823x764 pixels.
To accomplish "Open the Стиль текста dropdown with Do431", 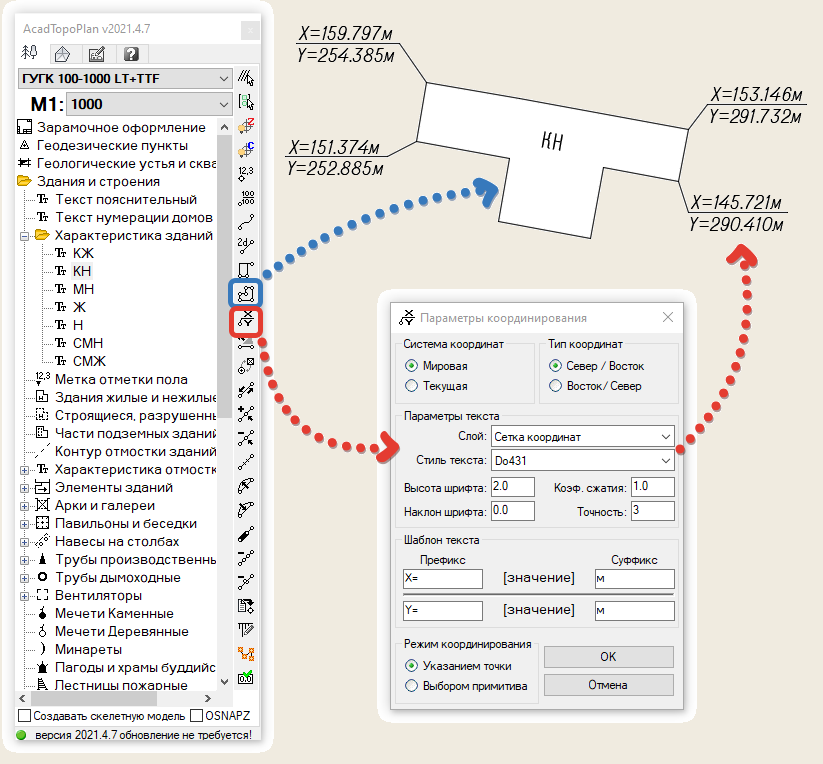I will pos(582,461).
